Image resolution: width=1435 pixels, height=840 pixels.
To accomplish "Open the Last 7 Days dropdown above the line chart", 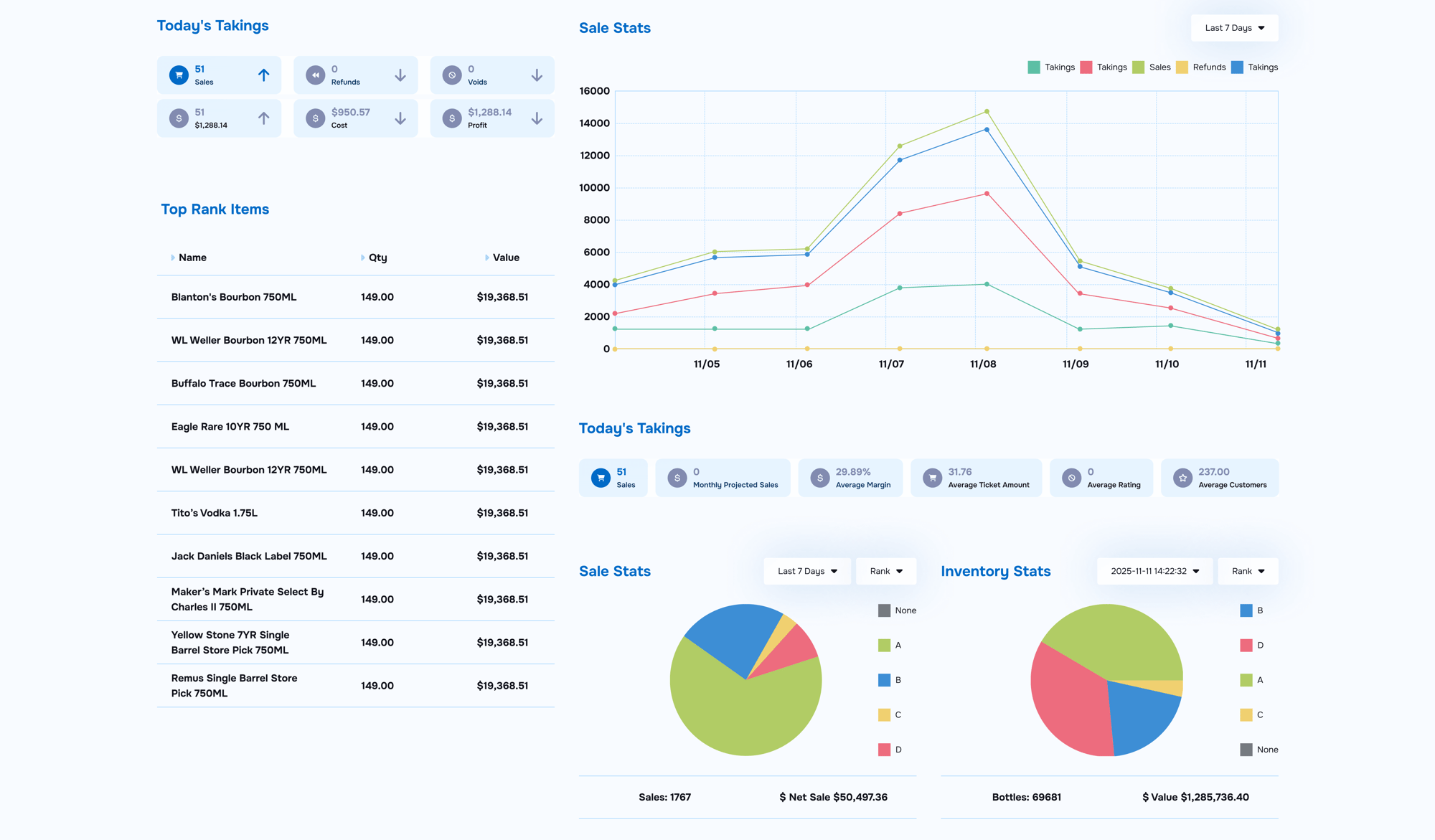I will pyautogui.click(x=1234, y=28).
